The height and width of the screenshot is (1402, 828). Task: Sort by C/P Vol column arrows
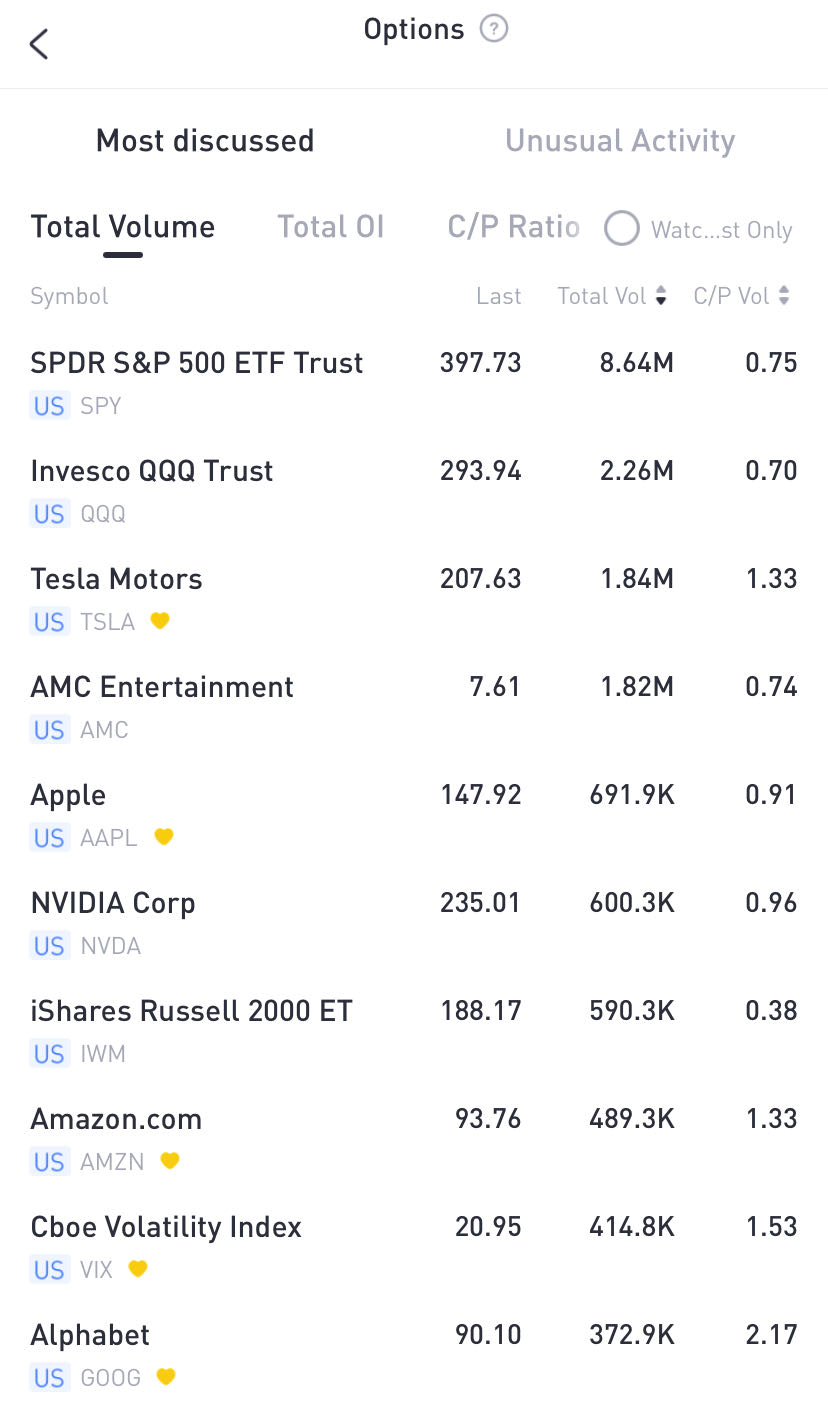point(784,296)
